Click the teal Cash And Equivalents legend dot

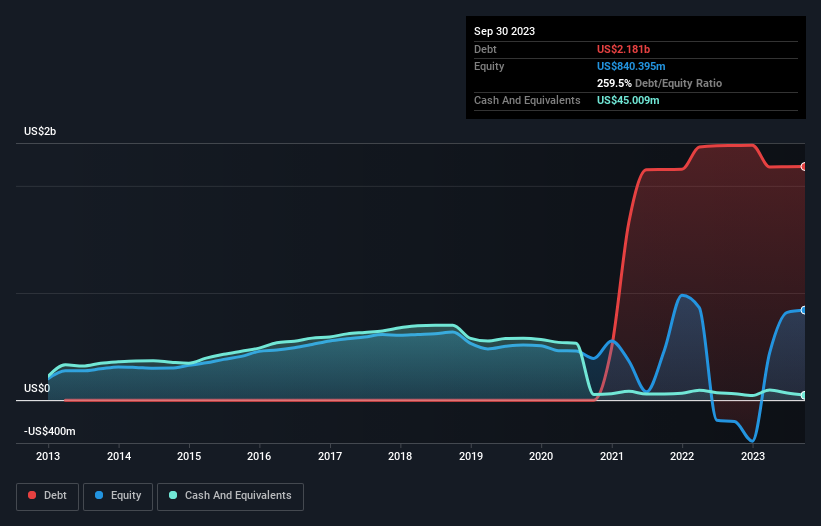(x=173, y=495)
